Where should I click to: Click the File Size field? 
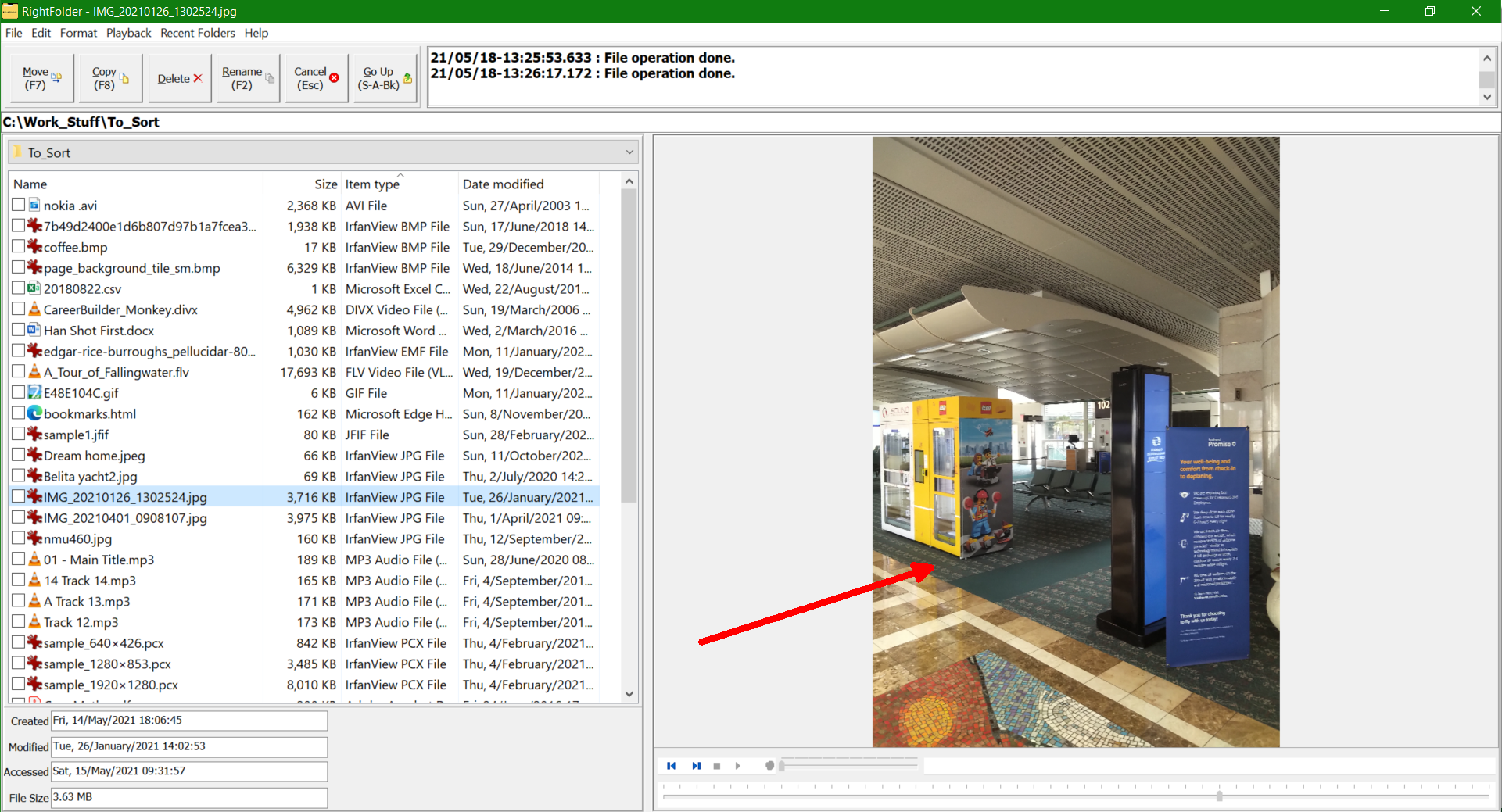[189, 797]
